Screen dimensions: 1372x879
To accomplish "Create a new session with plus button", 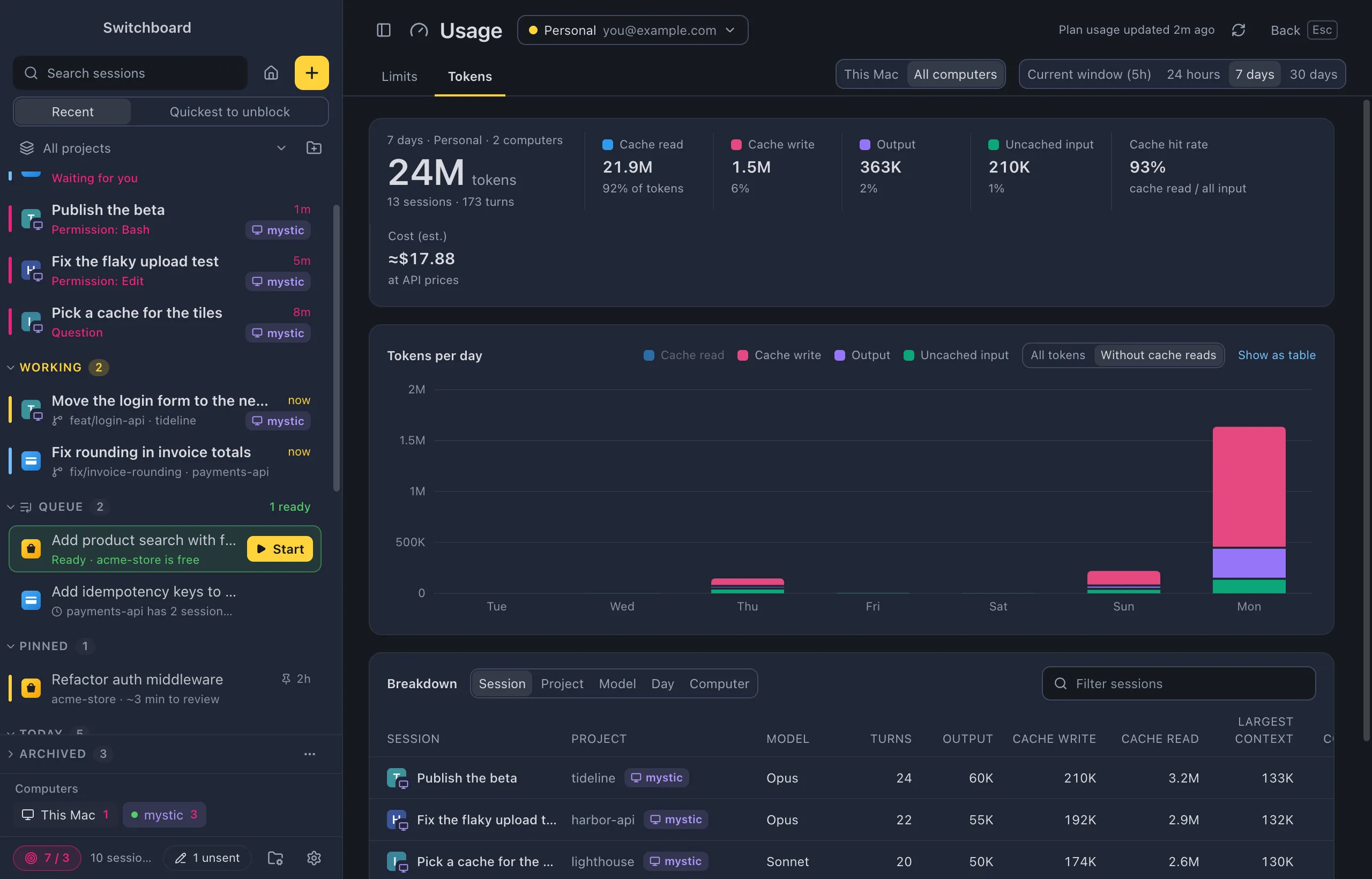I will point(311,73).
